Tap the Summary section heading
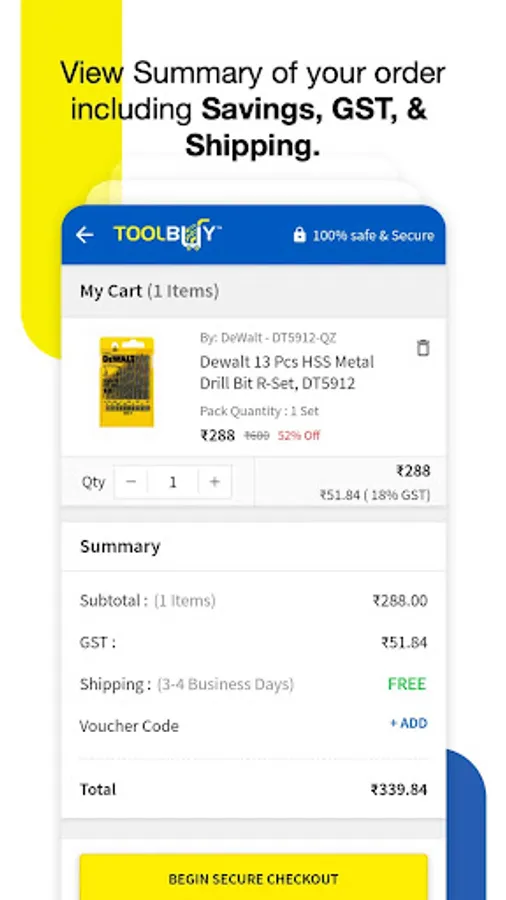 [x=120, y=546]
